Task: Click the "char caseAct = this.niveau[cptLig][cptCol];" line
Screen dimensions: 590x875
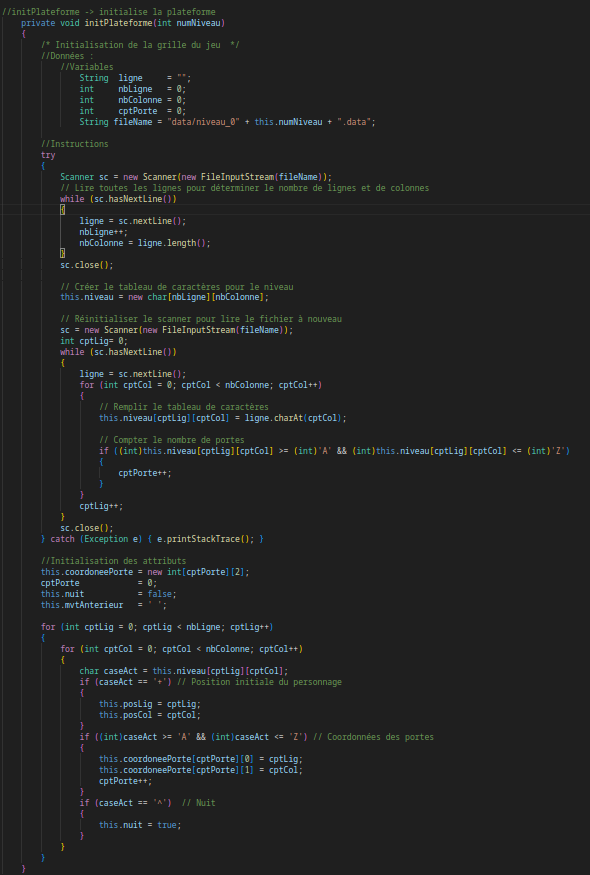Action: (184, 670)
